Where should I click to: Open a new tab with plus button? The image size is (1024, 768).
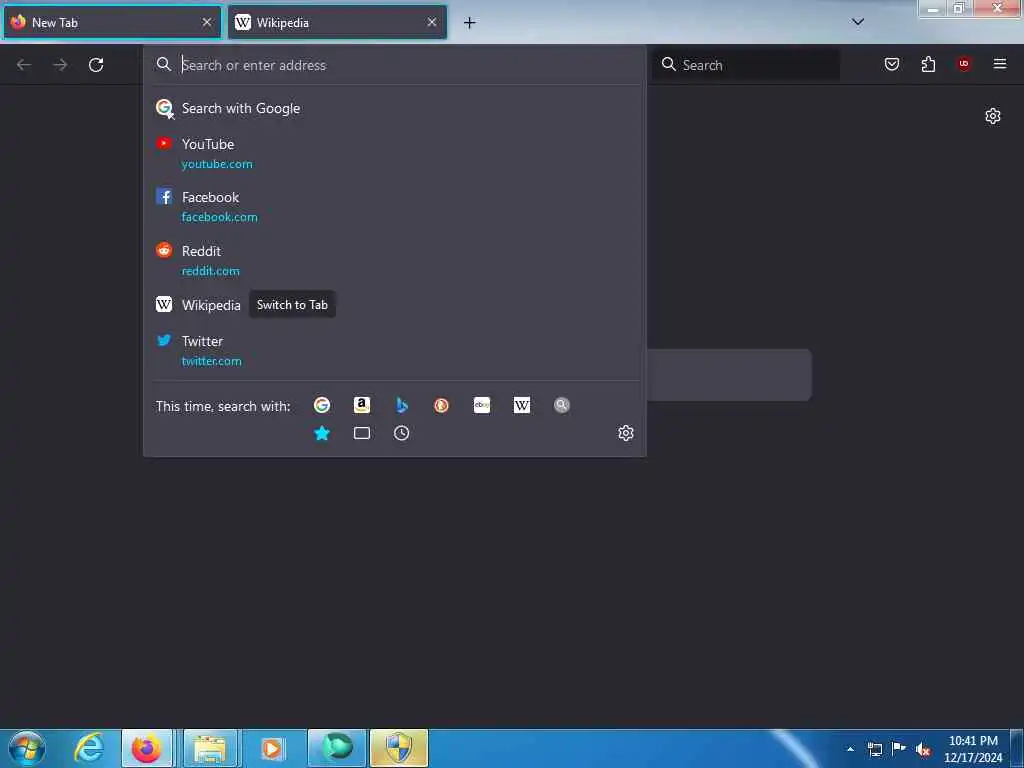470,23
